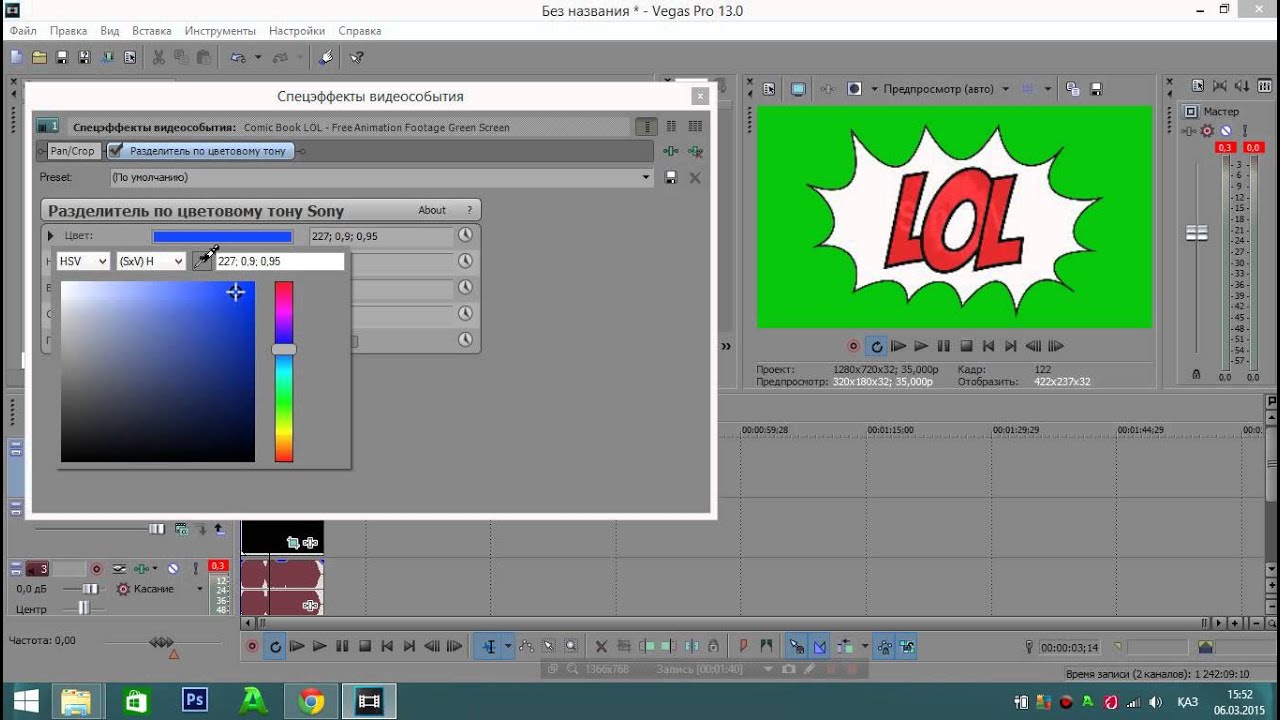Collapse the Цвет color parameter
1280x720 pixels.
pyautogui.click(x=51, y=236)
